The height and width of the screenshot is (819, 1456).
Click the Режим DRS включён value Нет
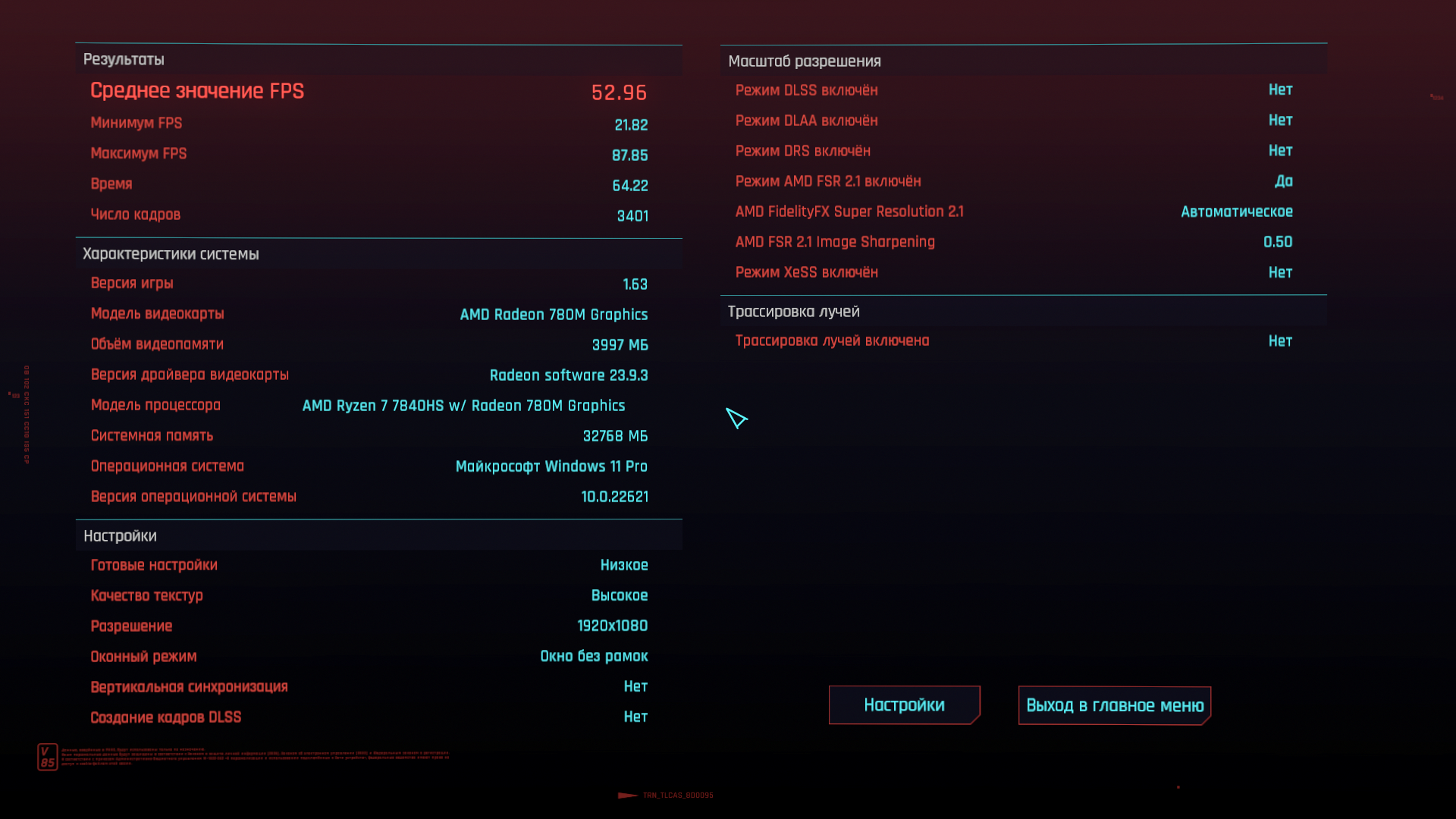point(1280,150)
